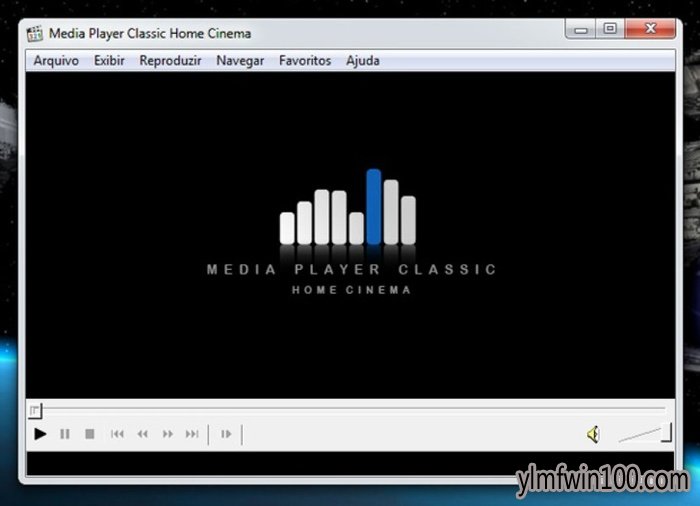The image size is (700, 506).
Task: Open the Favoritos menu
Action: 305,60
